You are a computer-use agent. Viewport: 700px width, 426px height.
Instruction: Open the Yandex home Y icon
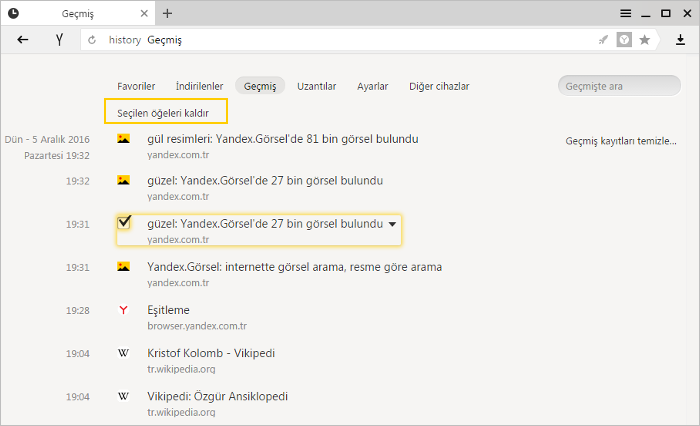pyautogui.click(x=59, y=40)
